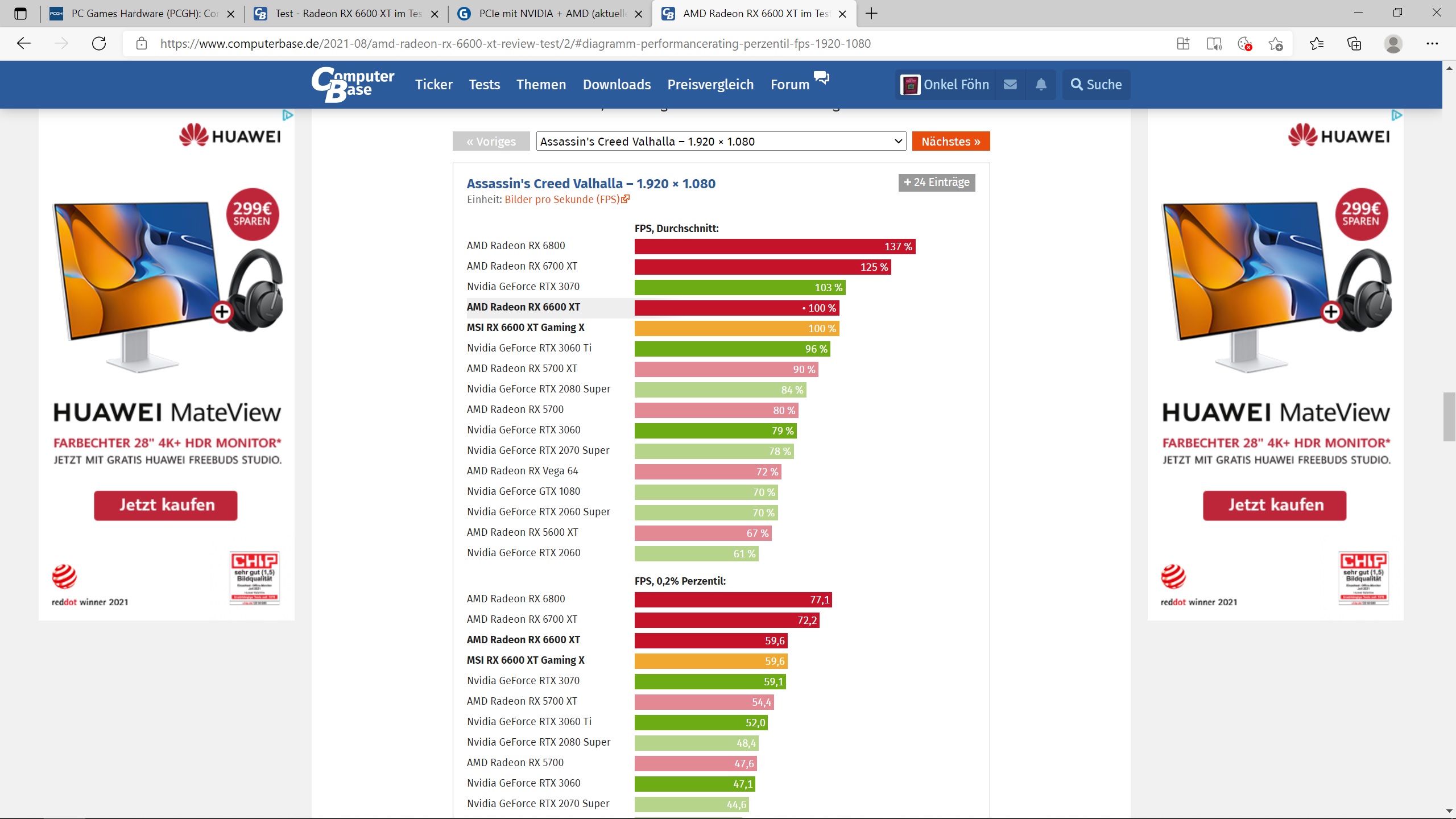Open the Tests menu item
This screenshot has width=1456, height=819.
484,85
